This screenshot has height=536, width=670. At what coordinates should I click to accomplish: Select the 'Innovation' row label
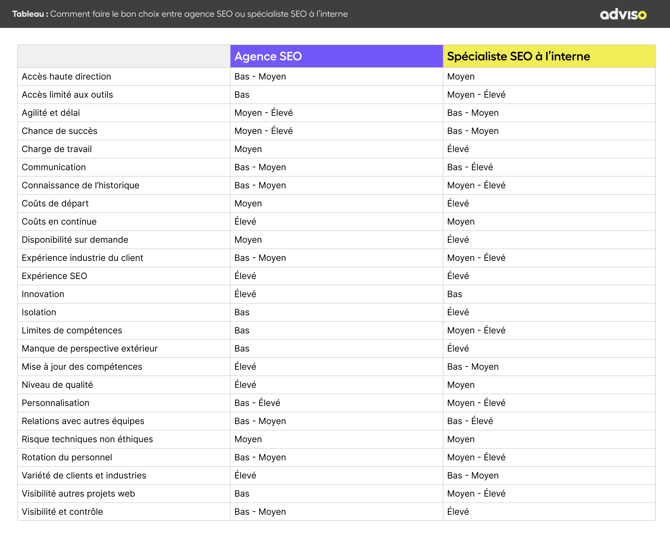click(x=43, y=294)
